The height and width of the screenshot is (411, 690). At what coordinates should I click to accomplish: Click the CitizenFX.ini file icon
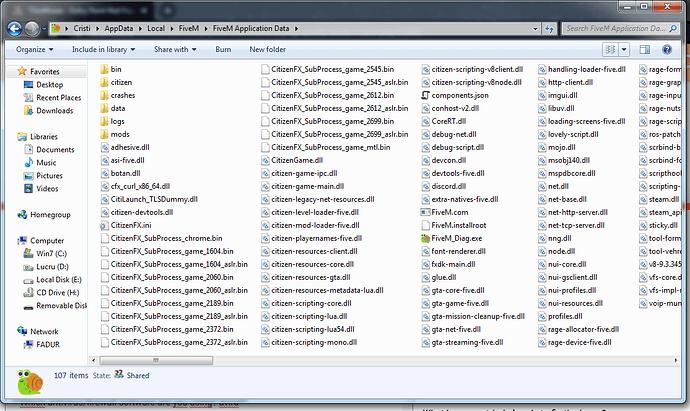point(104,225)
